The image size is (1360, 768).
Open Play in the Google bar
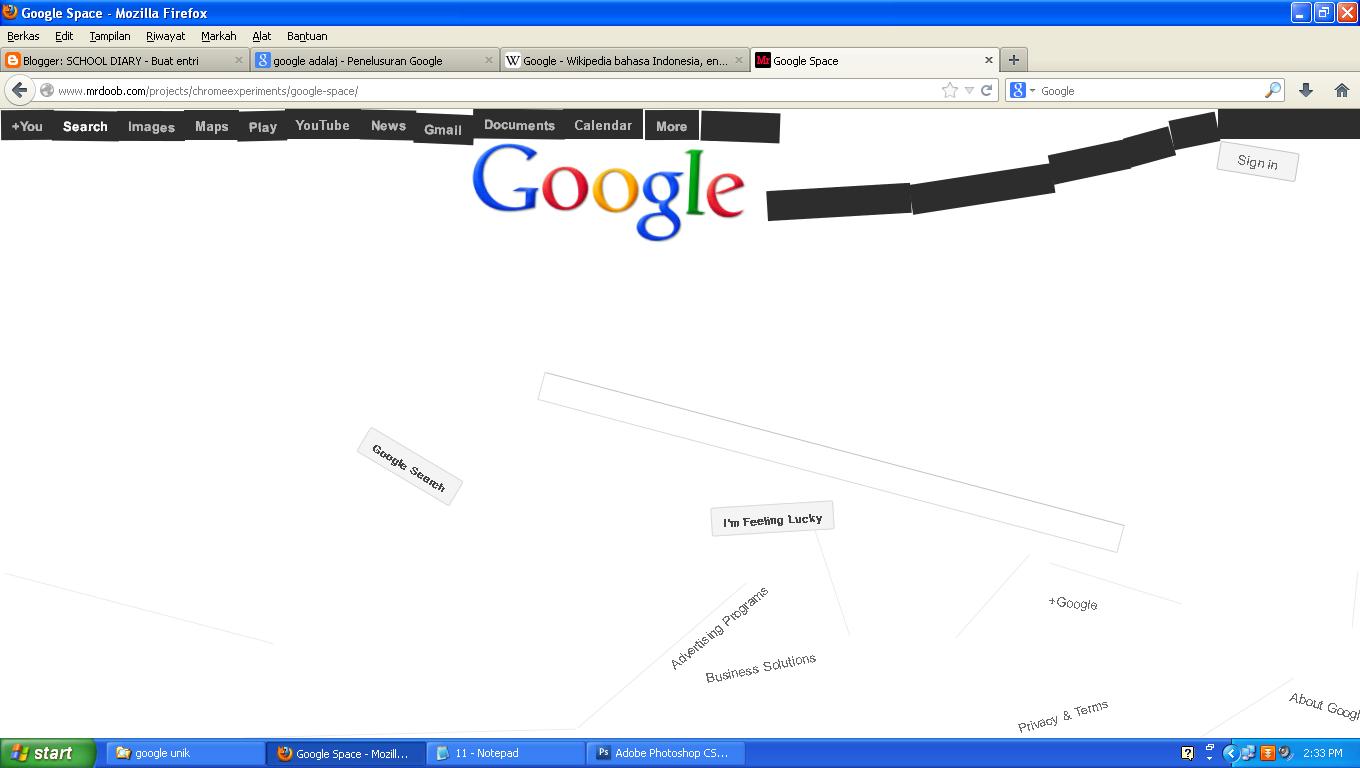[263, 127]
